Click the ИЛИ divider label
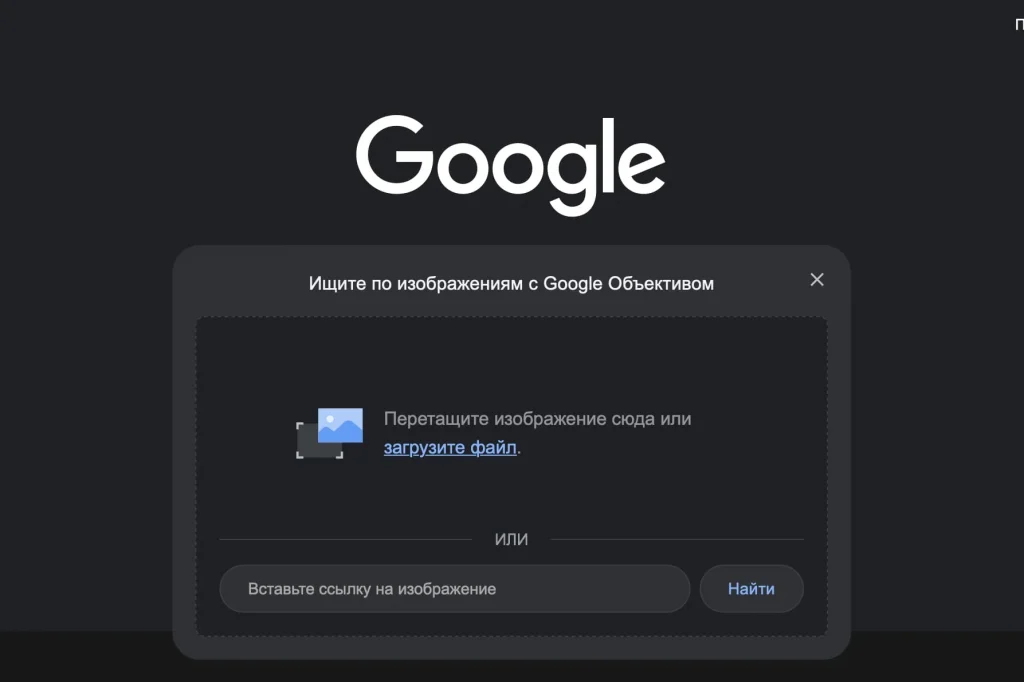The height and width of the screenshot is (682, 1024). click(511, 539)
